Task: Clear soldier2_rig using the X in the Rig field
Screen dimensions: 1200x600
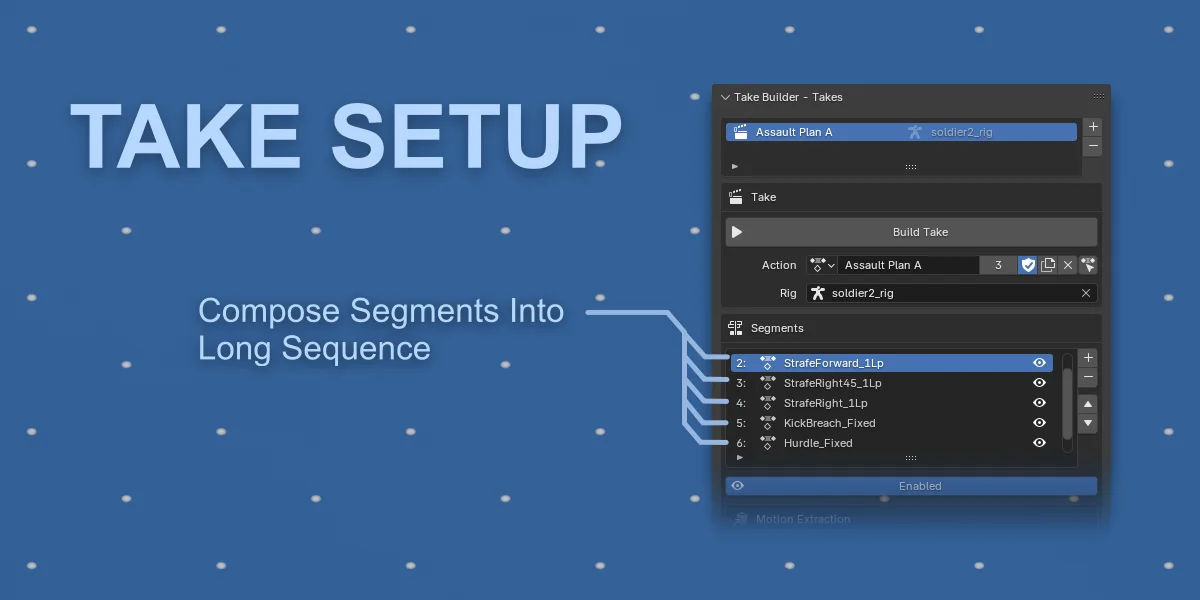Action: [x=1086, y=293]
